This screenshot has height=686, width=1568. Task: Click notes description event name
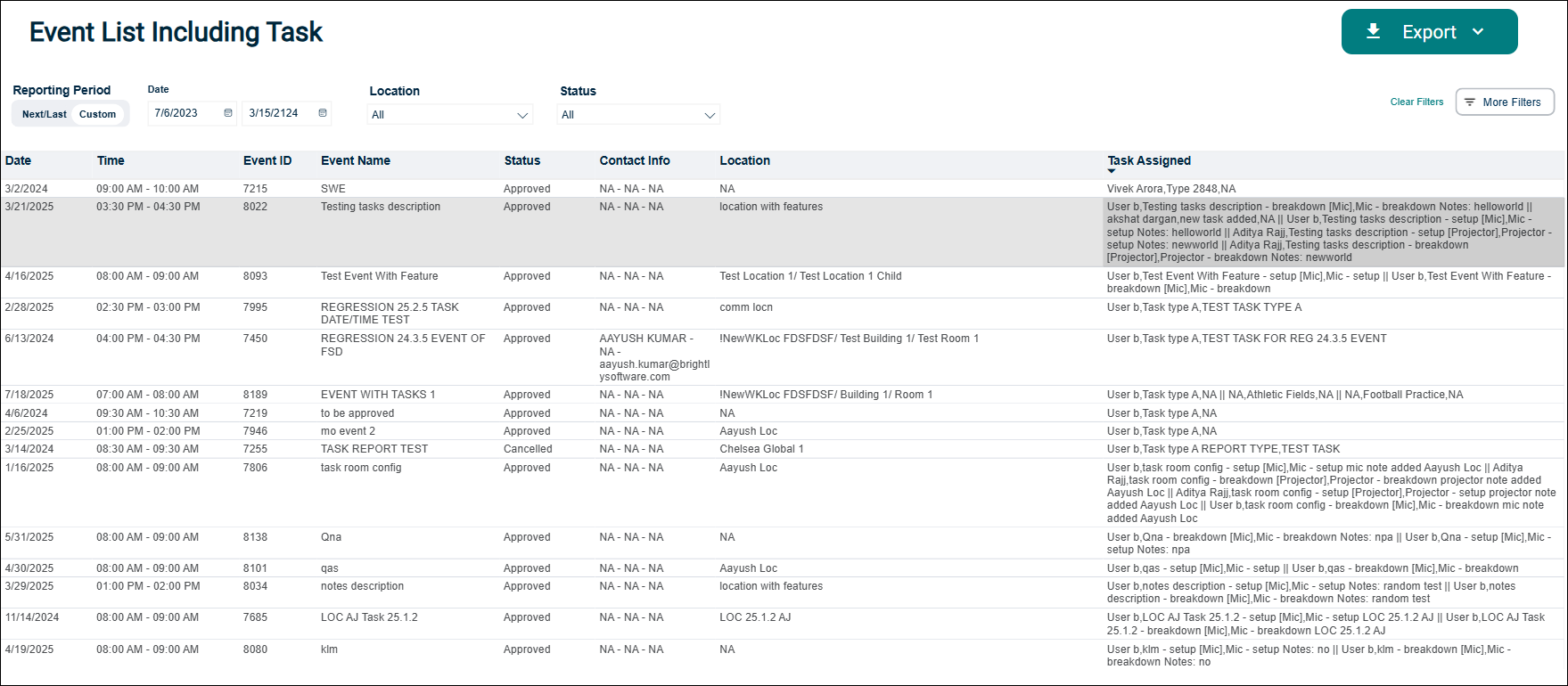tap(362, 586)
